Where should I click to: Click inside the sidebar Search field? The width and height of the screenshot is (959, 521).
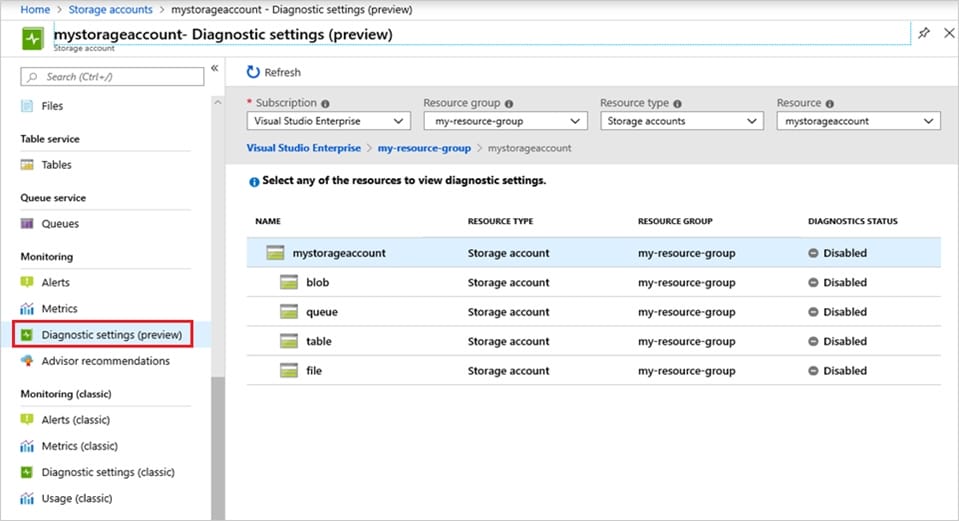[x=112, y=76]
